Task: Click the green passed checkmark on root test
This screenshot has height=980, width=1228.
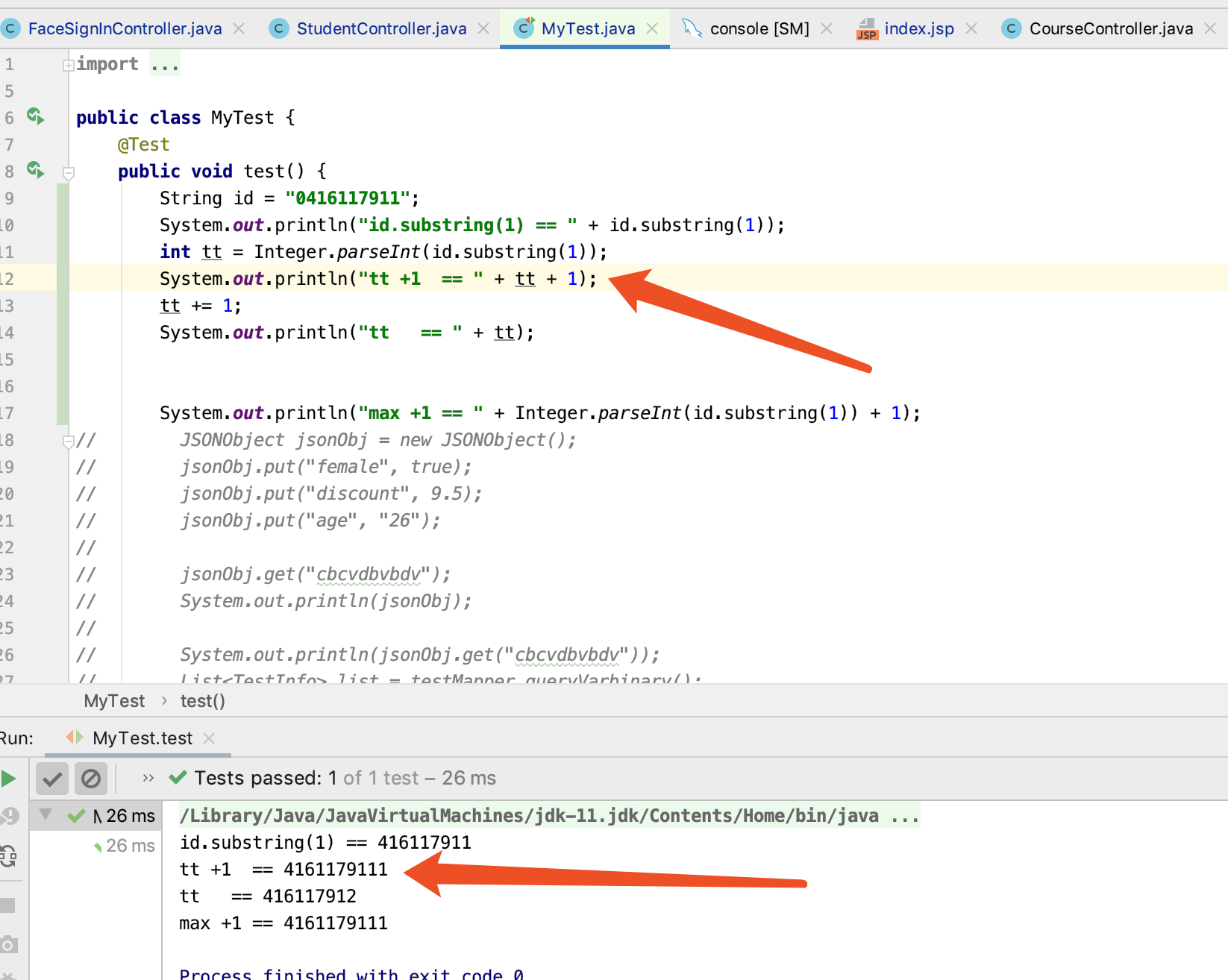Action: 76,816
